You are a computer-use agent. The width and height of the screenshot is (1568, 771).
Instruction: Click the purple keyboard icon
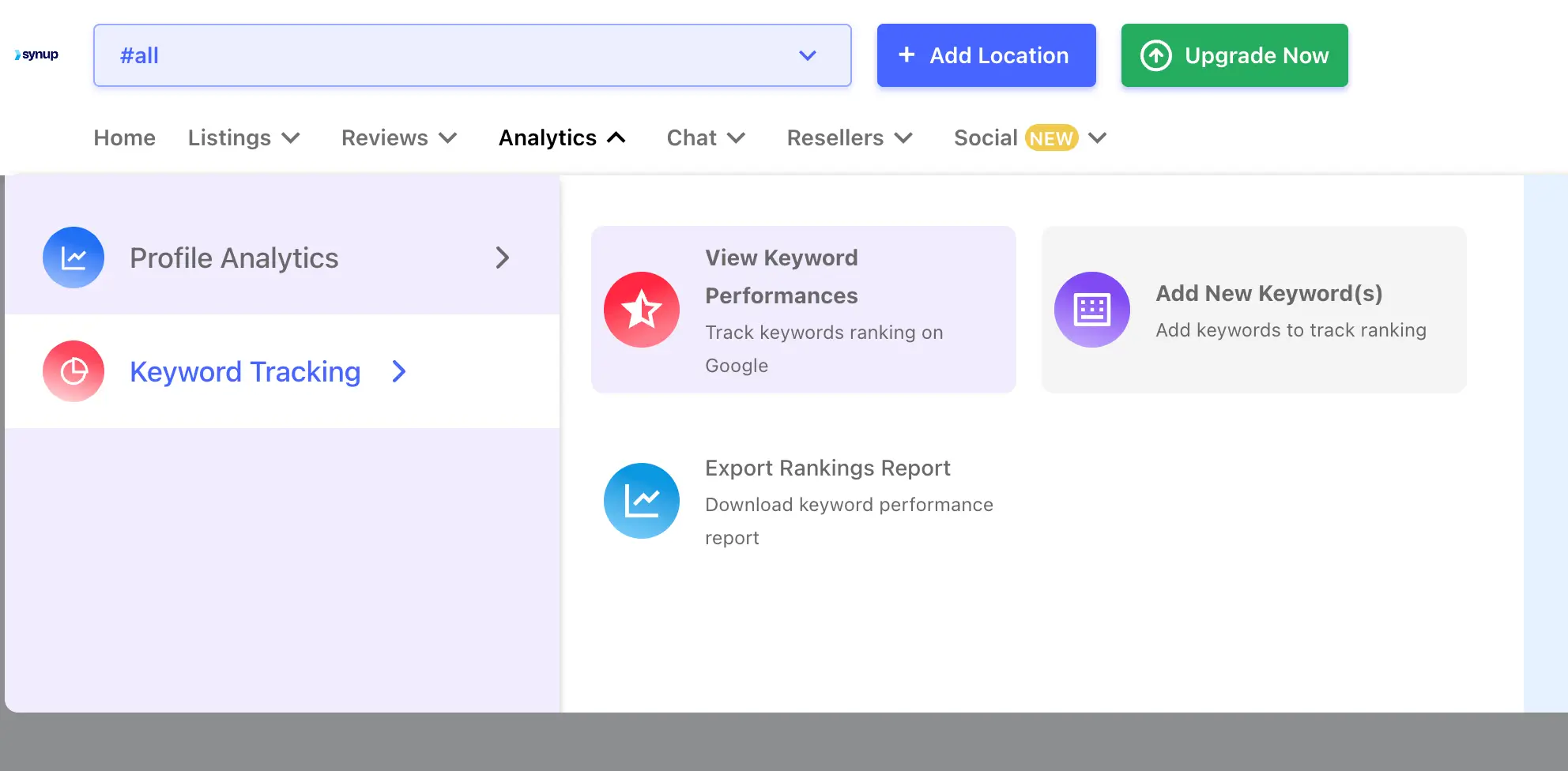tap(1092, 310)
